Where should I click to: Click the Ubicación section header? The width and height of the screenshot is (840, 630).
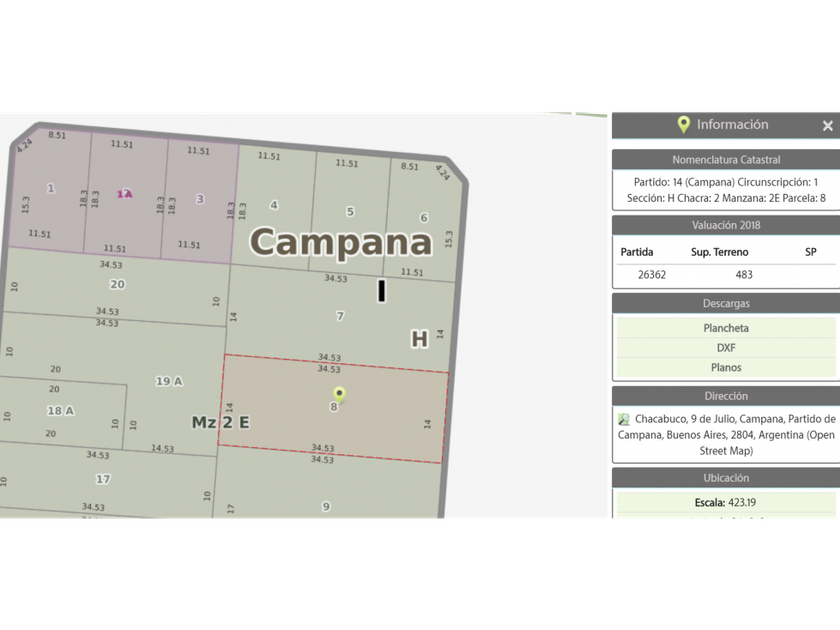click(x=726, y=478)
